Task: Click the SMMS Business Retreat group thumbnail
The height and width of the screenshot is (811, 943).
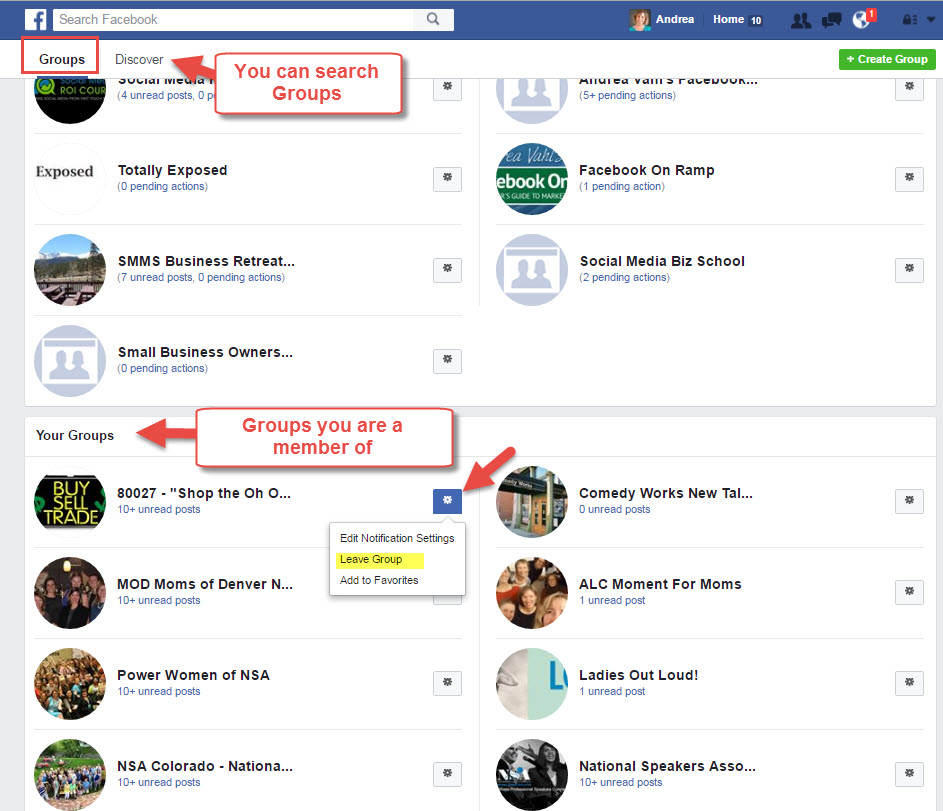Action: point(70,269)
